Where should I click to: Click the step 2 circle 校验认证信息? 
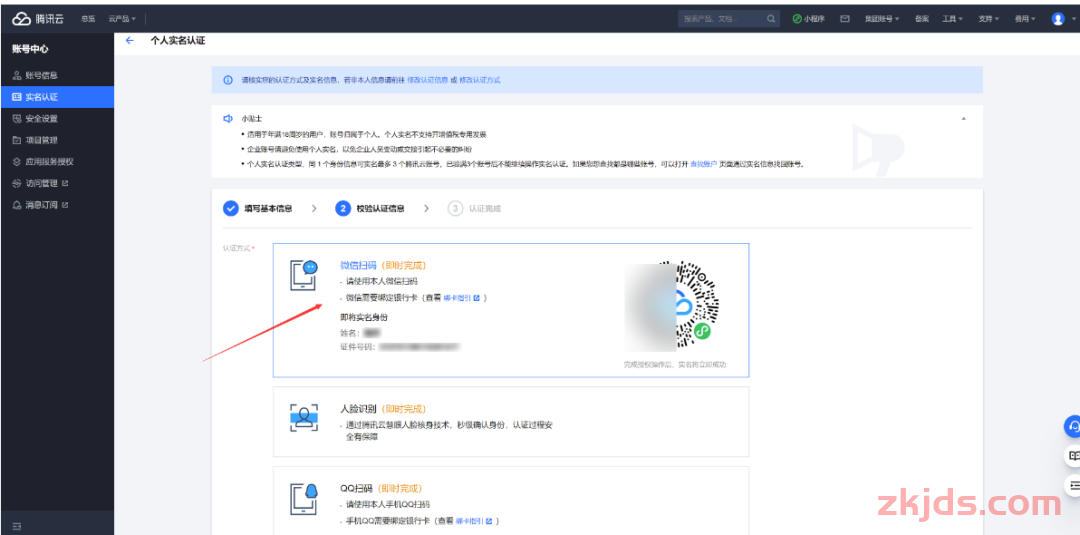[342, 208]
